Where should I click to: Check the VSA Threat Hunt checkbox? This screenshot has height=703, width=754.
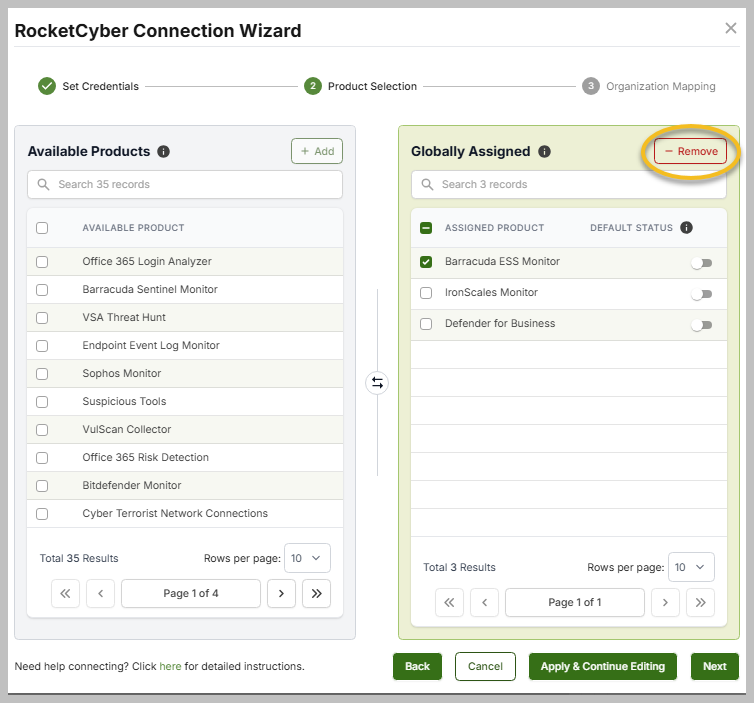[x=42, y=318]
